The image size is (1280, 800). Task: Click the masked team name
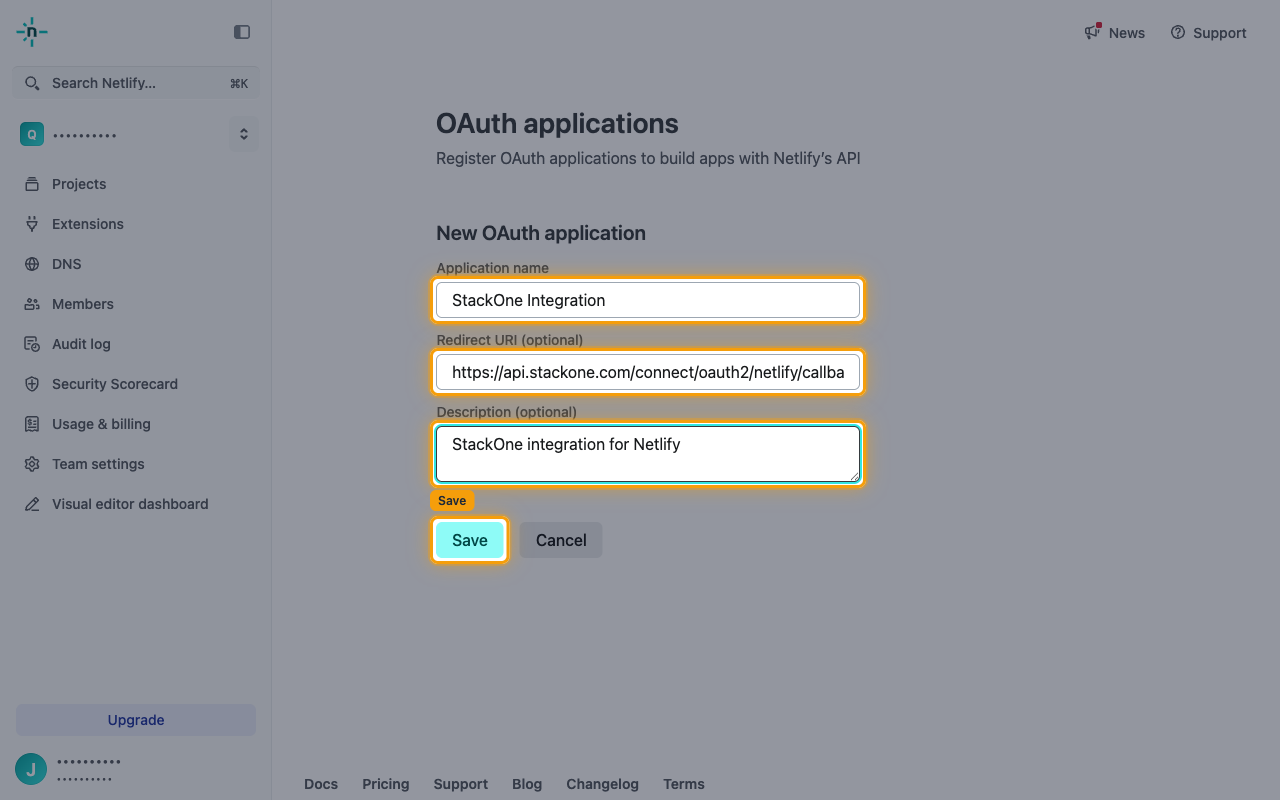pyautogui.click(x=85, y=135)
